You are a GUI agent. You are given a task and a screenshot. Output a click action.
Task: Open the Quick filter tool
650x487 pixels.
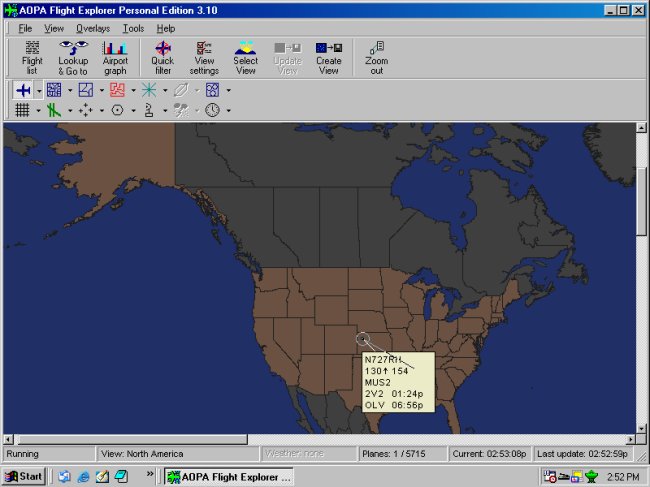163,58
